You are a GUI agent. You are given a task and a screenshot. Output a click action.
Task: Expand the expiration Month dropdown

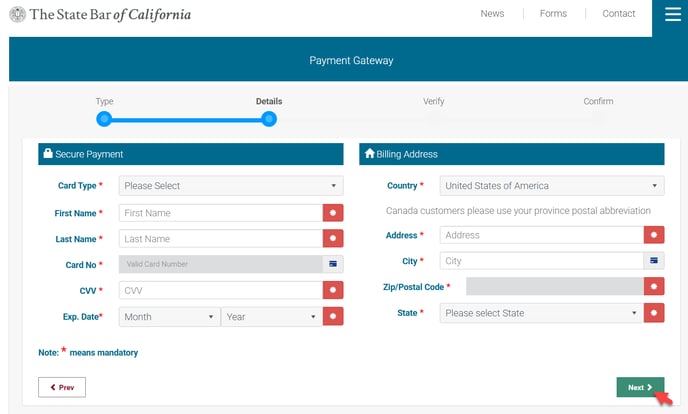coord(169,316)
